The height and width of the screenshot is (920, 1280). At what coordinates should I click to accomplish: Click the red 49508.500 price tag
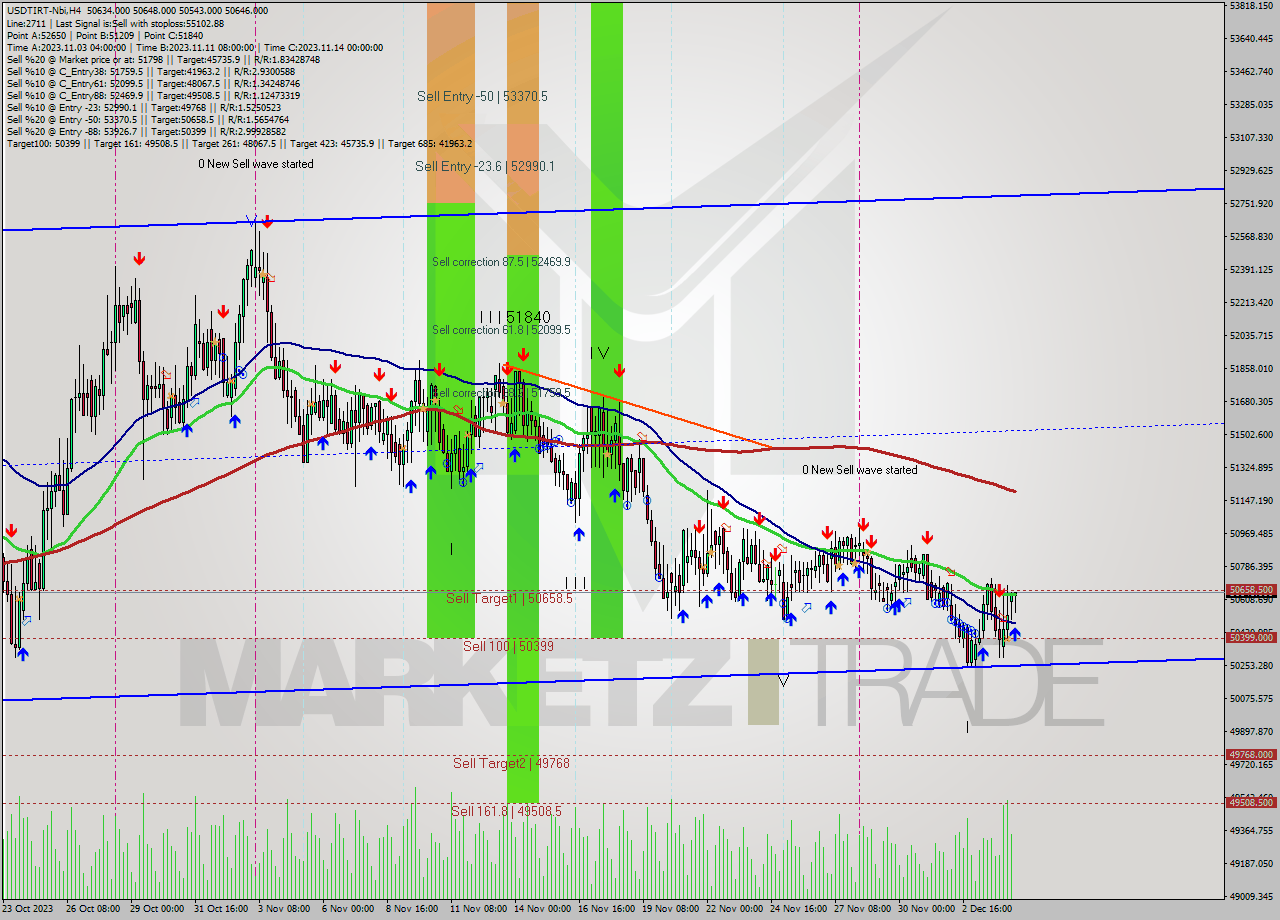click(1251, 802)
